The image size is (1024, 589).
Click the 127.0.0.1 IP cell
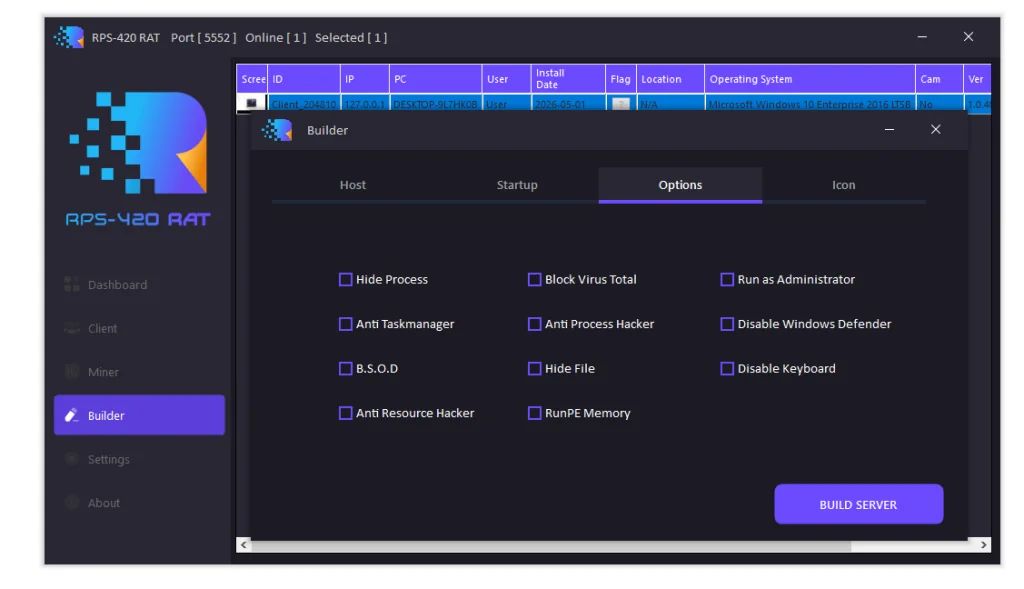365,104
